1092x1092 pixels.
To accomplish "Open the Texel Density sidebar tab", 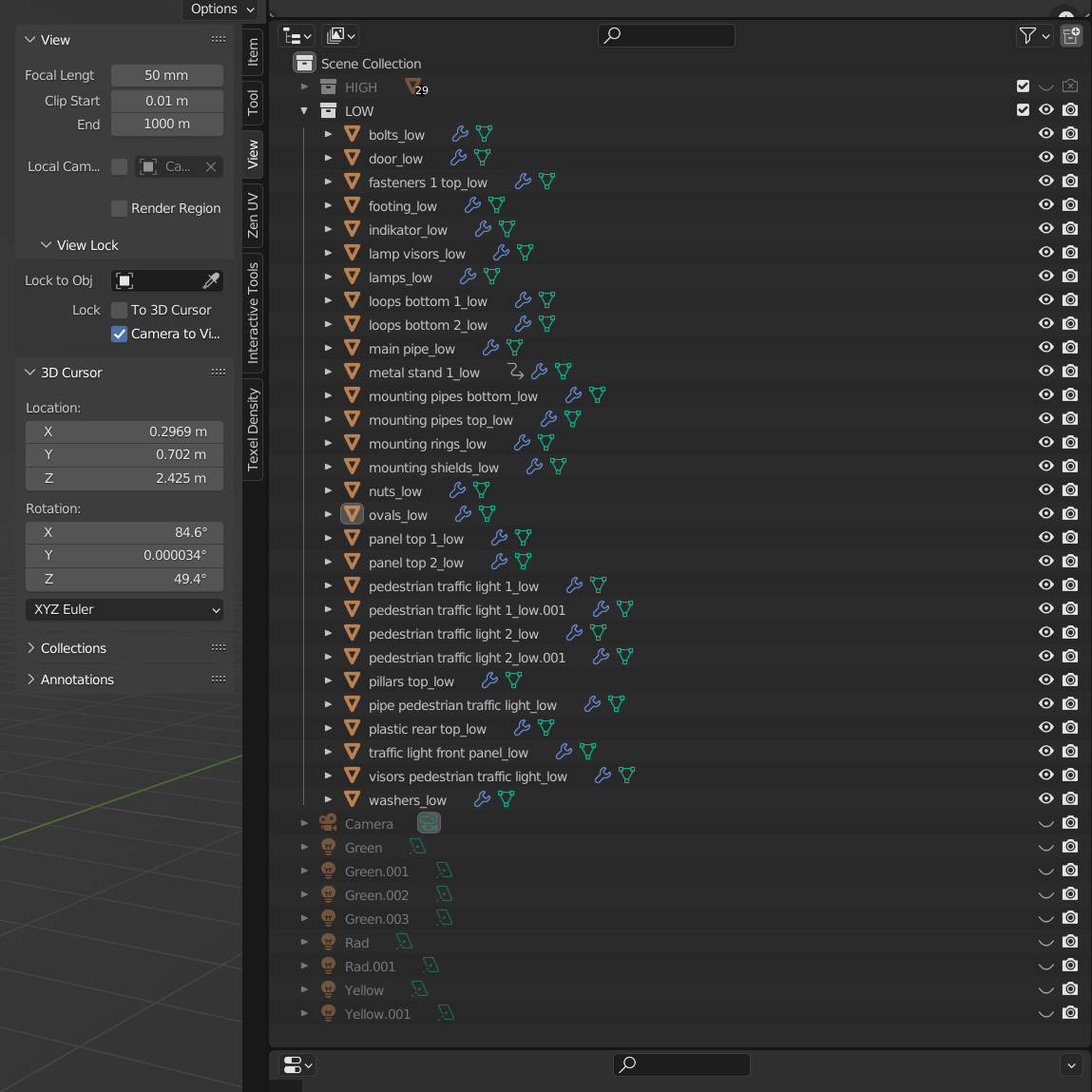I will [x=253, y=430].
